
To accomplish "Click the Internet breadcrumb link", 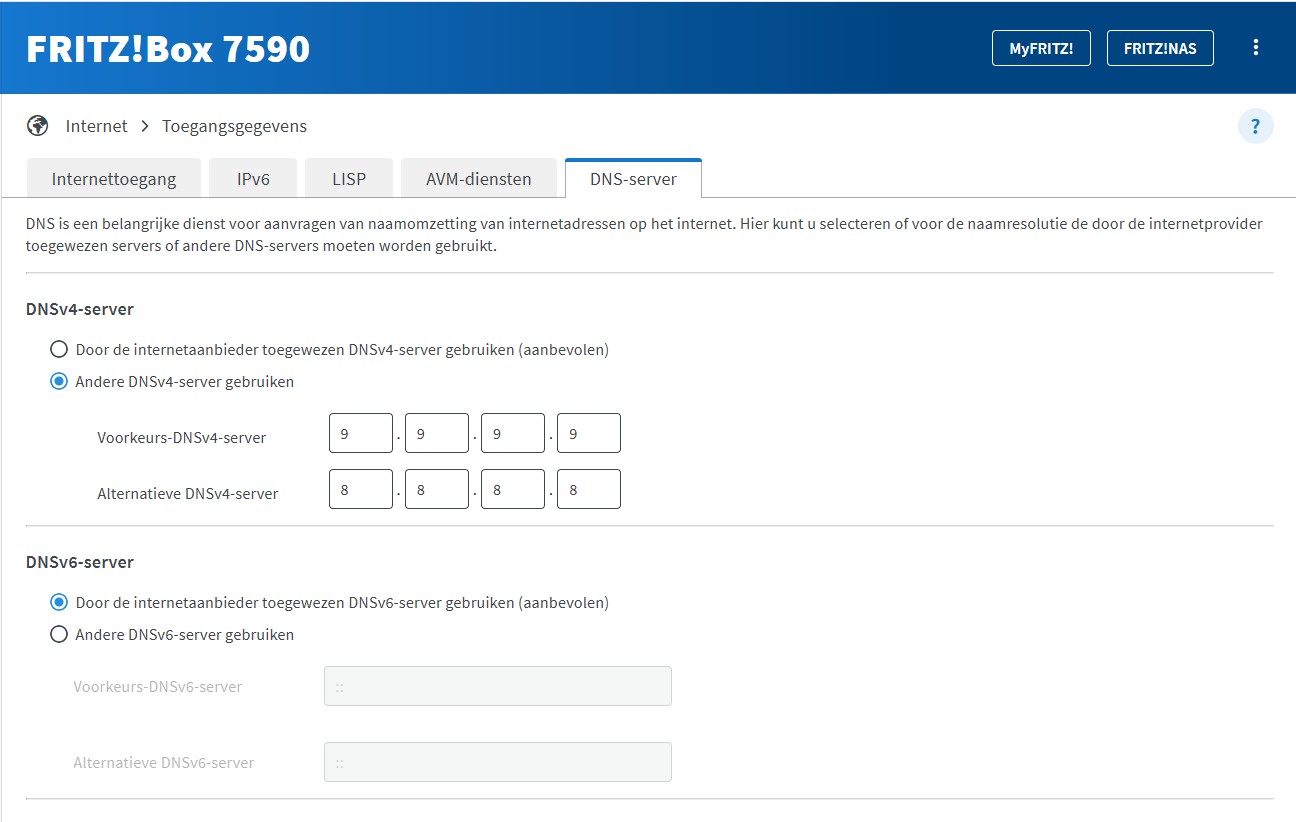I will [x=96, y=126].
